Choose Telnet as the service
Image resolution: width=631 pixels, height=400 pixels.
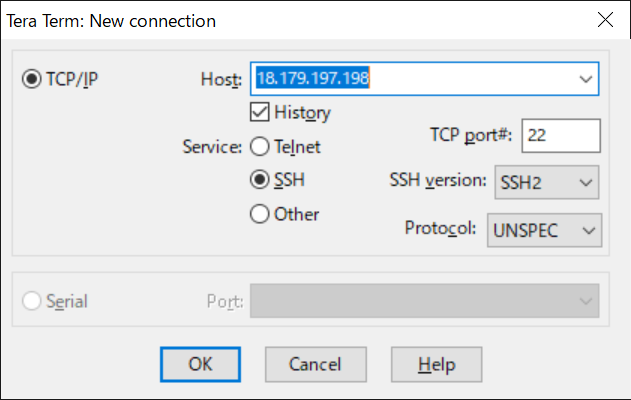click(260, 146)
